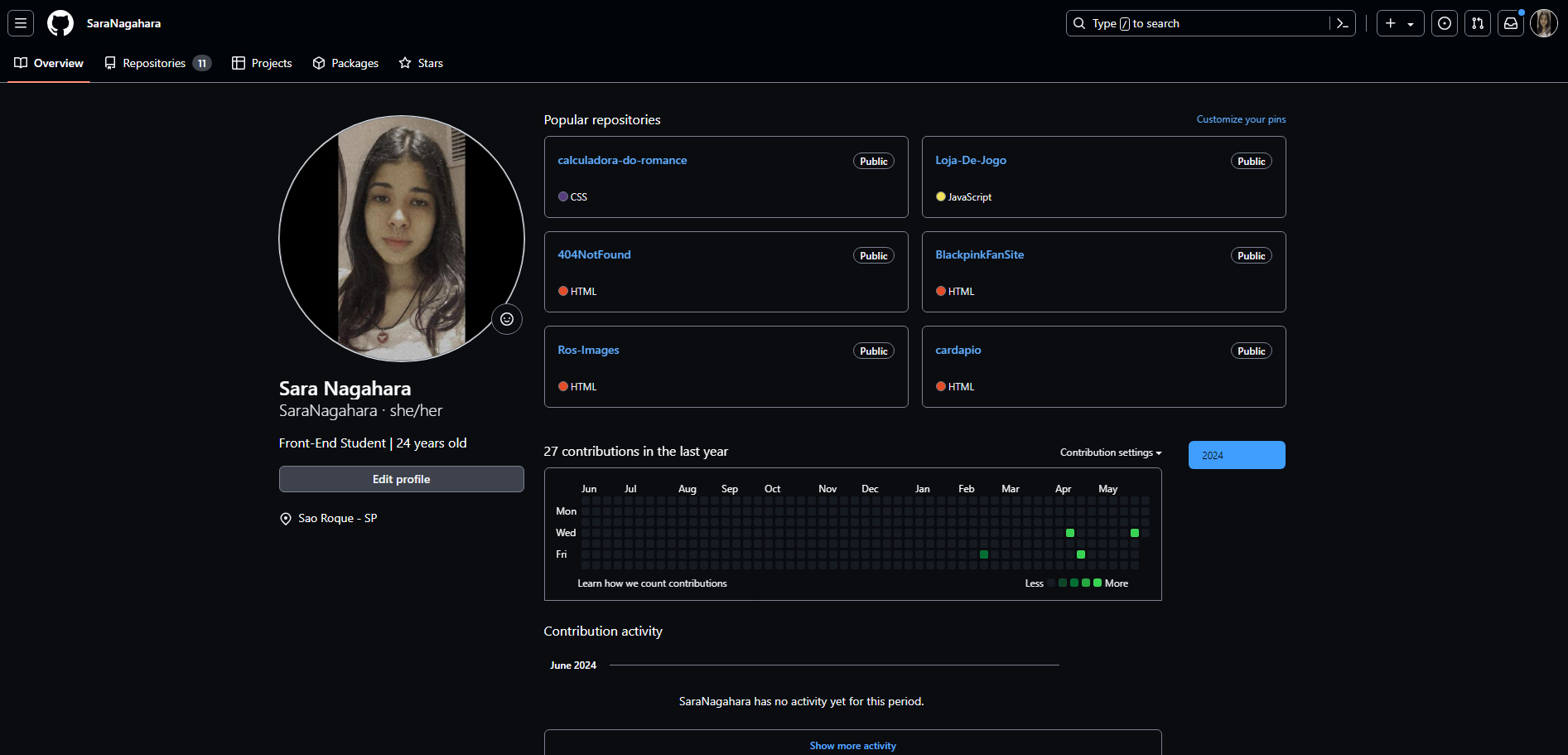Open the Issues icon in header

[x=1445, y=23]
